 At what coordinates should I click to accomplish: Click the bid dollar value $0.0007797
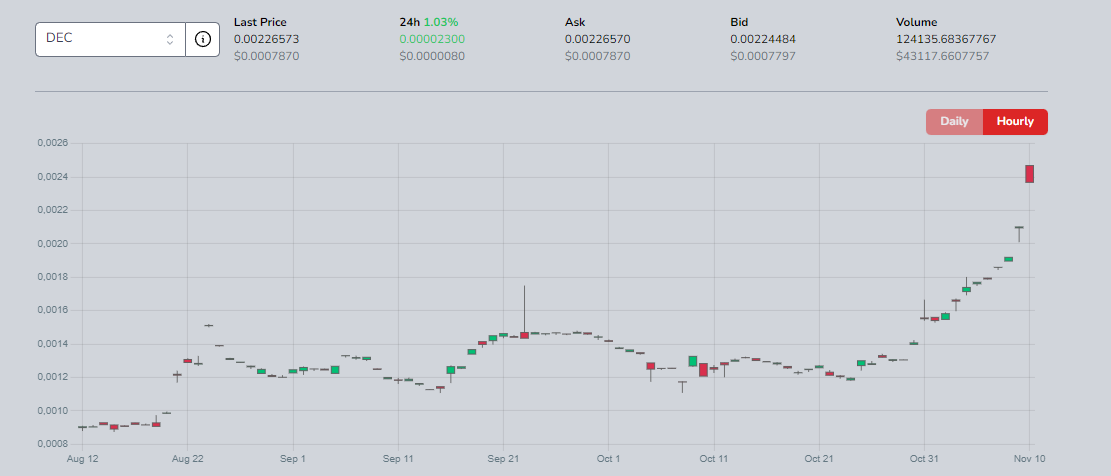pyautogui.click(x=763, y=56)
